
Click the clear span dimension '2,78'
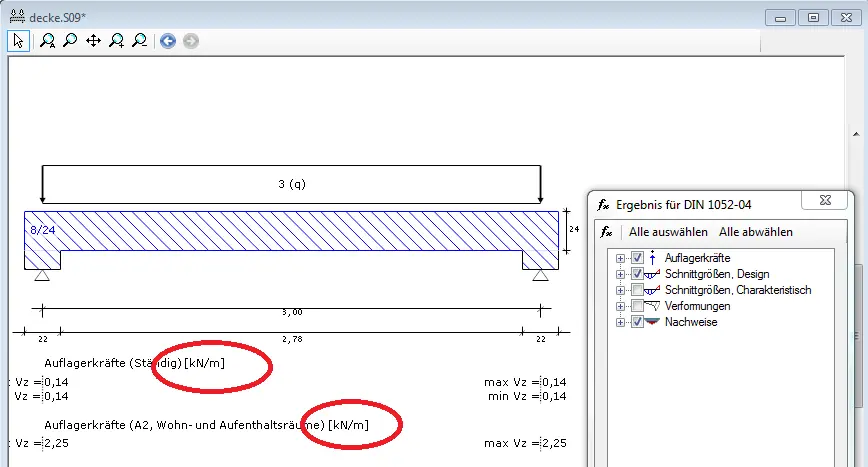pyautogui.click(x=292, y=339)
